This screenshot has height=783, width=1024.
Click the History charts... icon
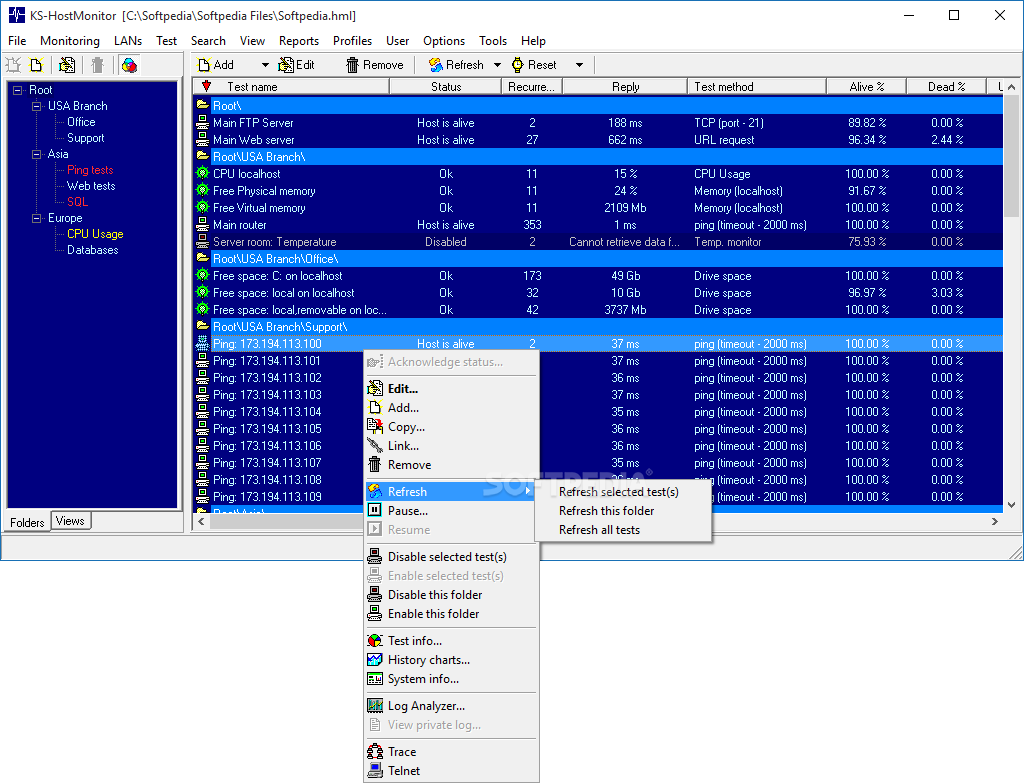pyautogui.click(x=375, y=660)
